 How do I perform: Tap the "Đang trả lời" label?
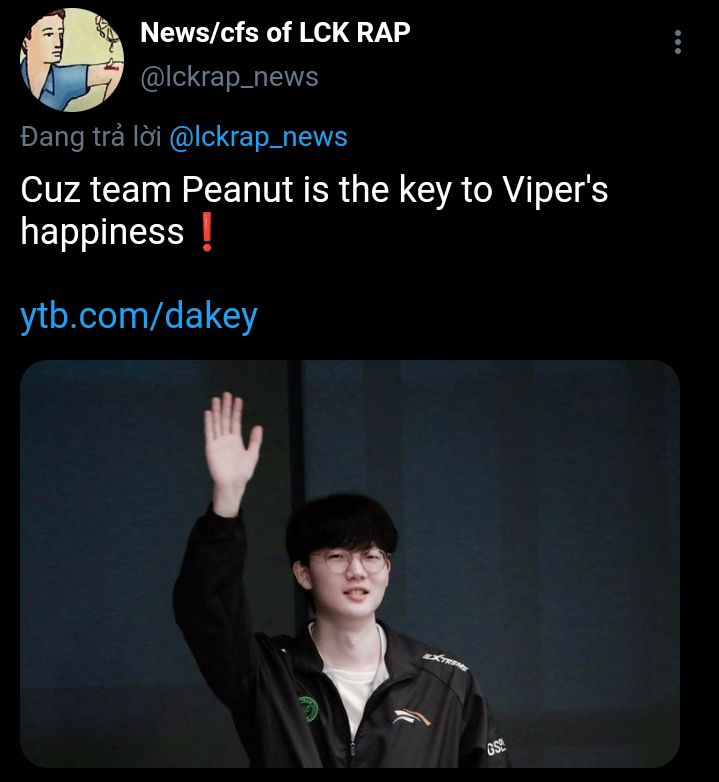click(91, 137)
